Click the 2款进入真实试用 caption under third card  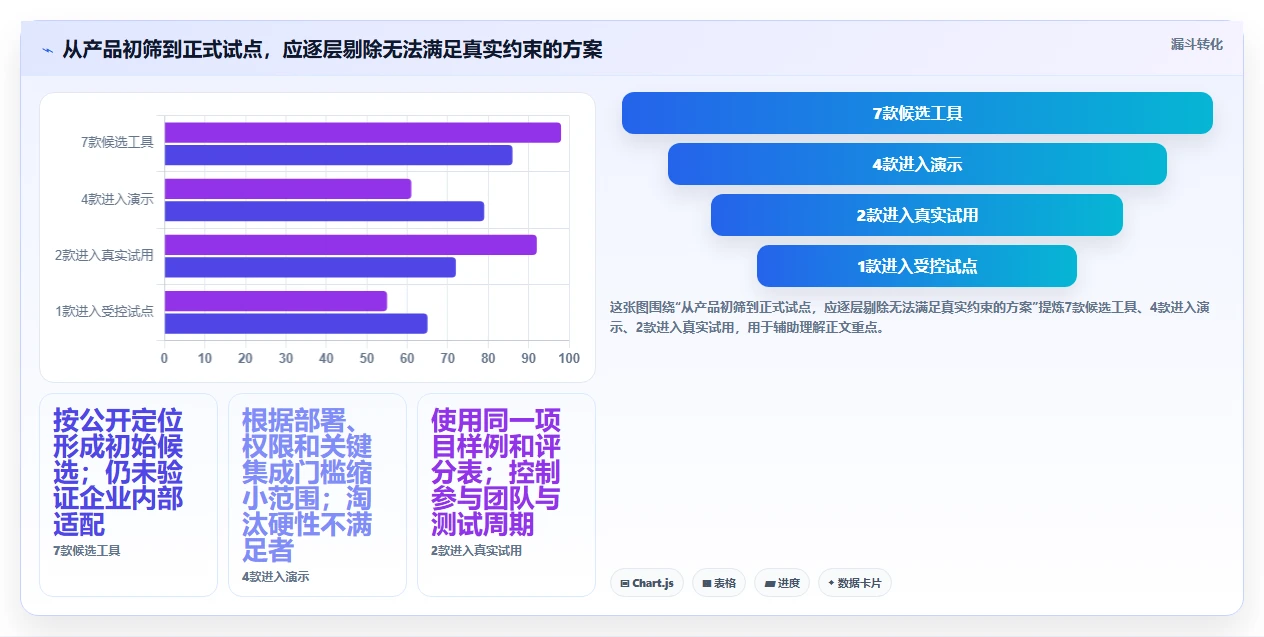[x=476, y=551]
